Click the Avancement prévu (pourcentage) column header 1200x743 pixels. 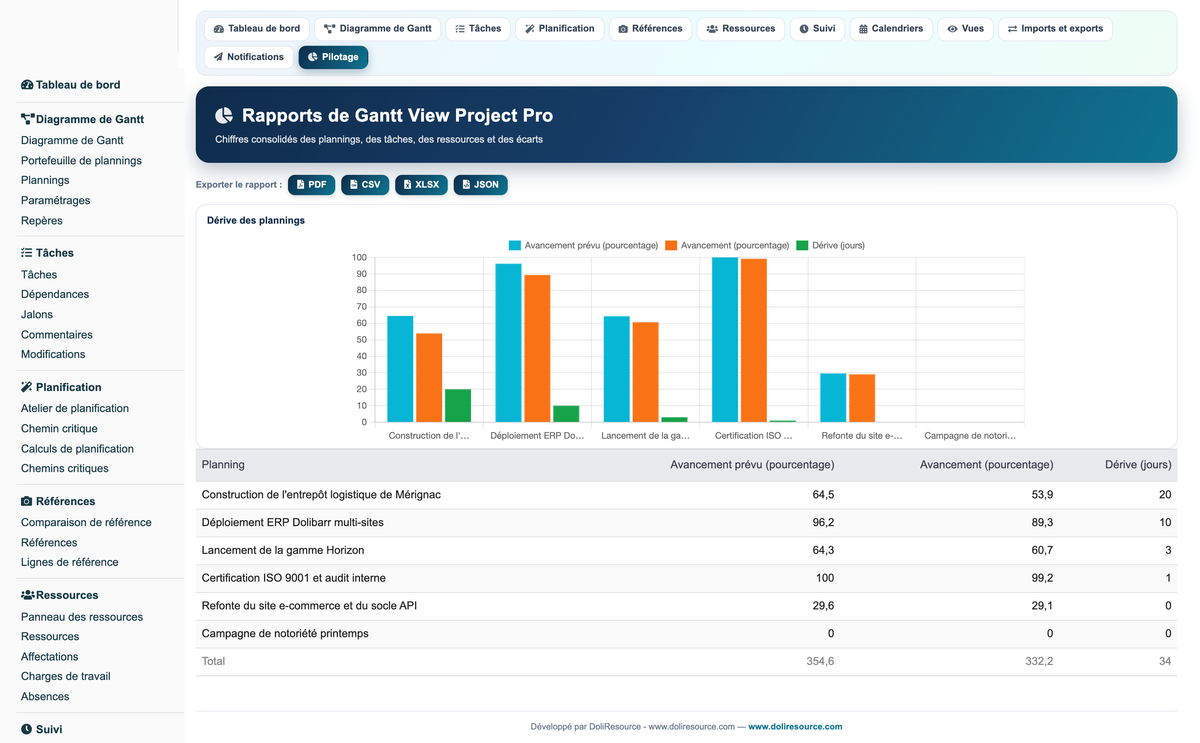(x=752, y=464)
